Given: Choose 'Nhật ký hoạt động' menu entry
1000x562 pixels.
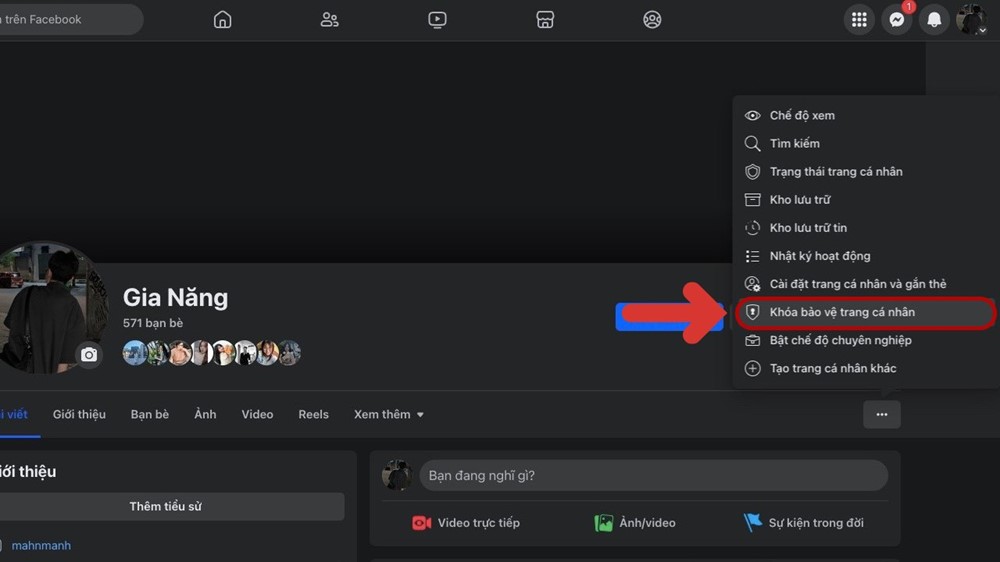Looking at the screenshot, I should (x=820, y=256).
